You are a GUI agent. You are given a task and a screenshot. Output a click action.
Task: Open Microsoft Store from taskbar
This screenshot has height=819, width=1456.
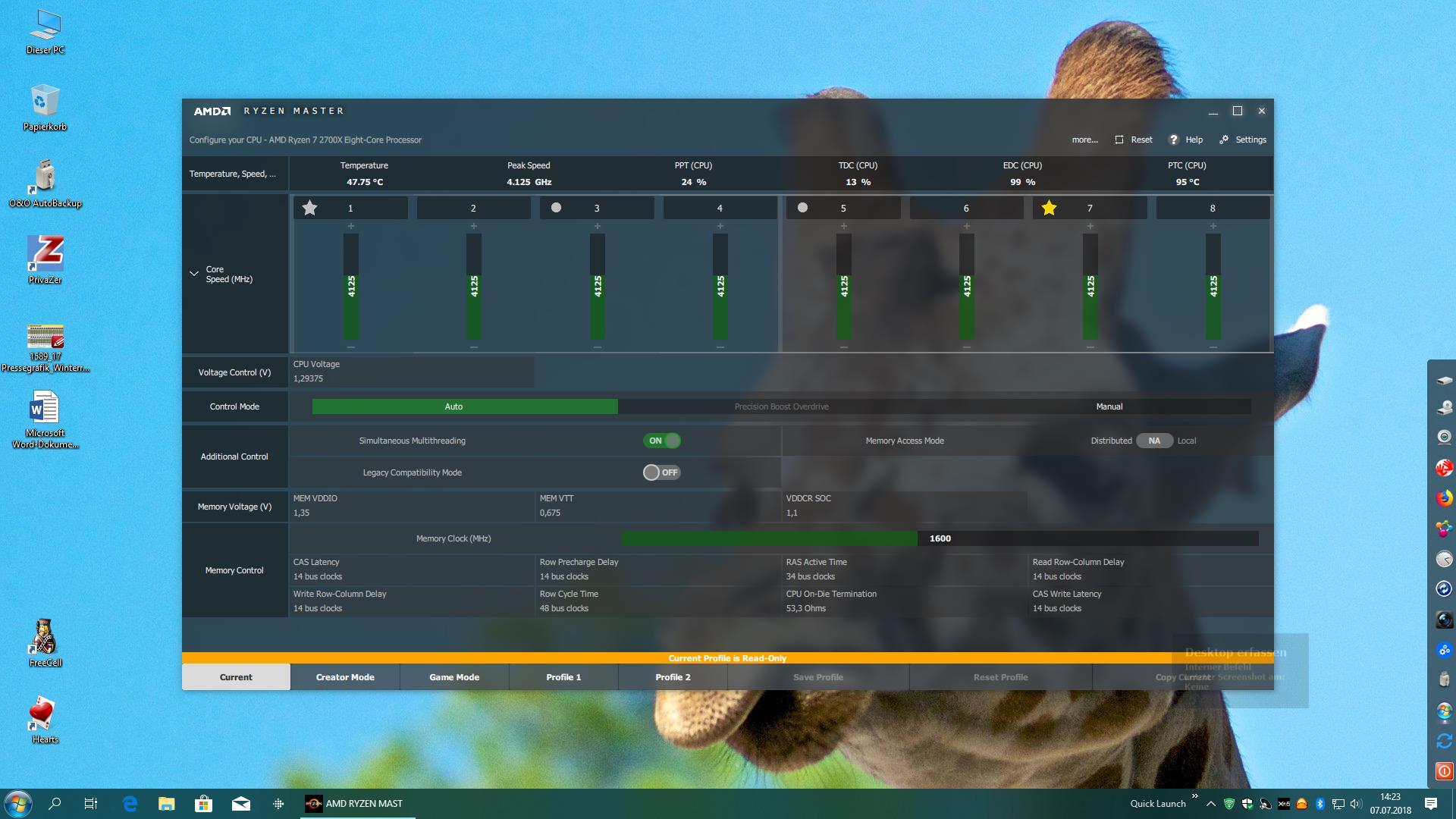tap(203, 804)
